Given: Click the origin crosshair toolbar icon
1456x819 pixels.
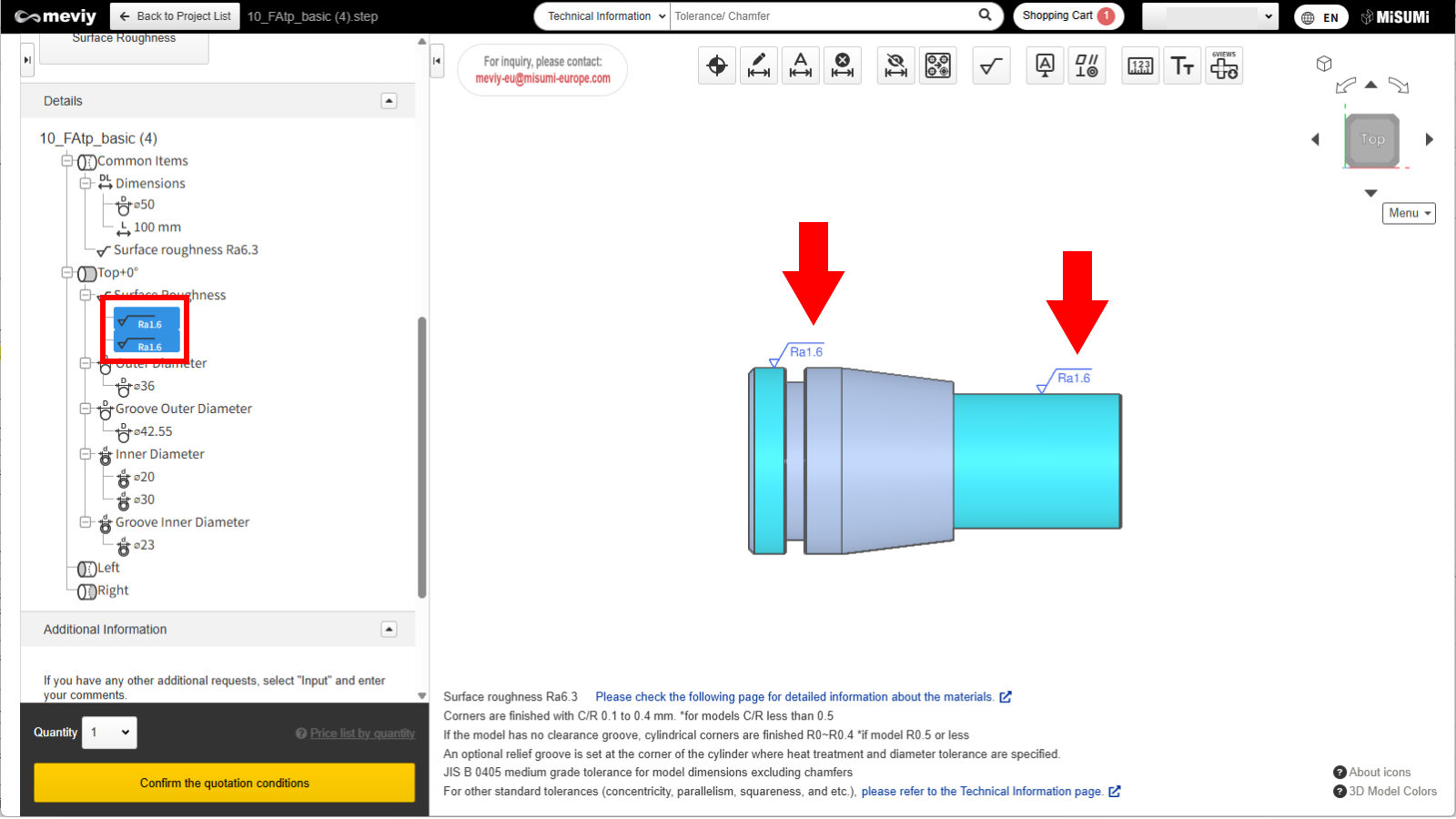Looking at the screenshot, I should pyautogui.click(x=717, y=66).
